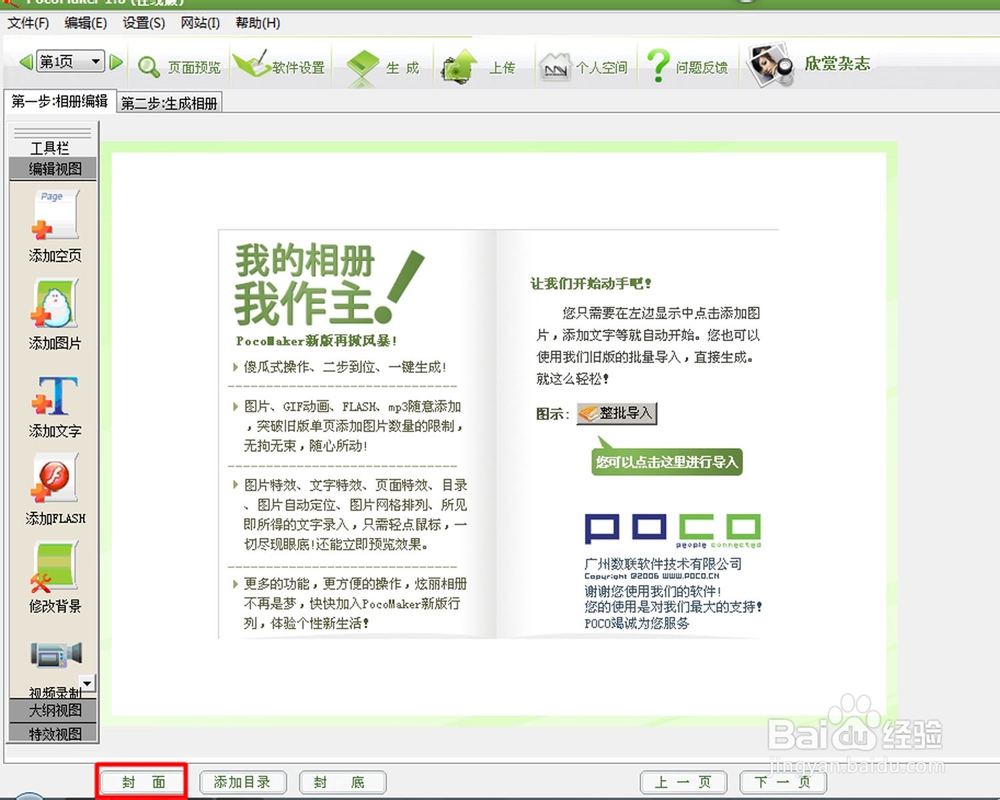Click the 整批导入 batch import button

pyautogui.click(x=617, y=413)
